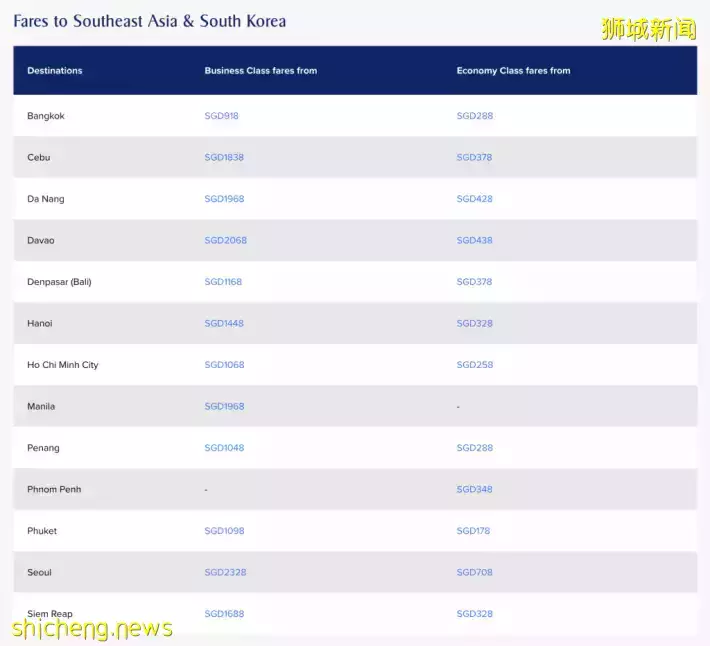
Task: Click Seoul Business fare SGD2328
Action: click(225, 573)
